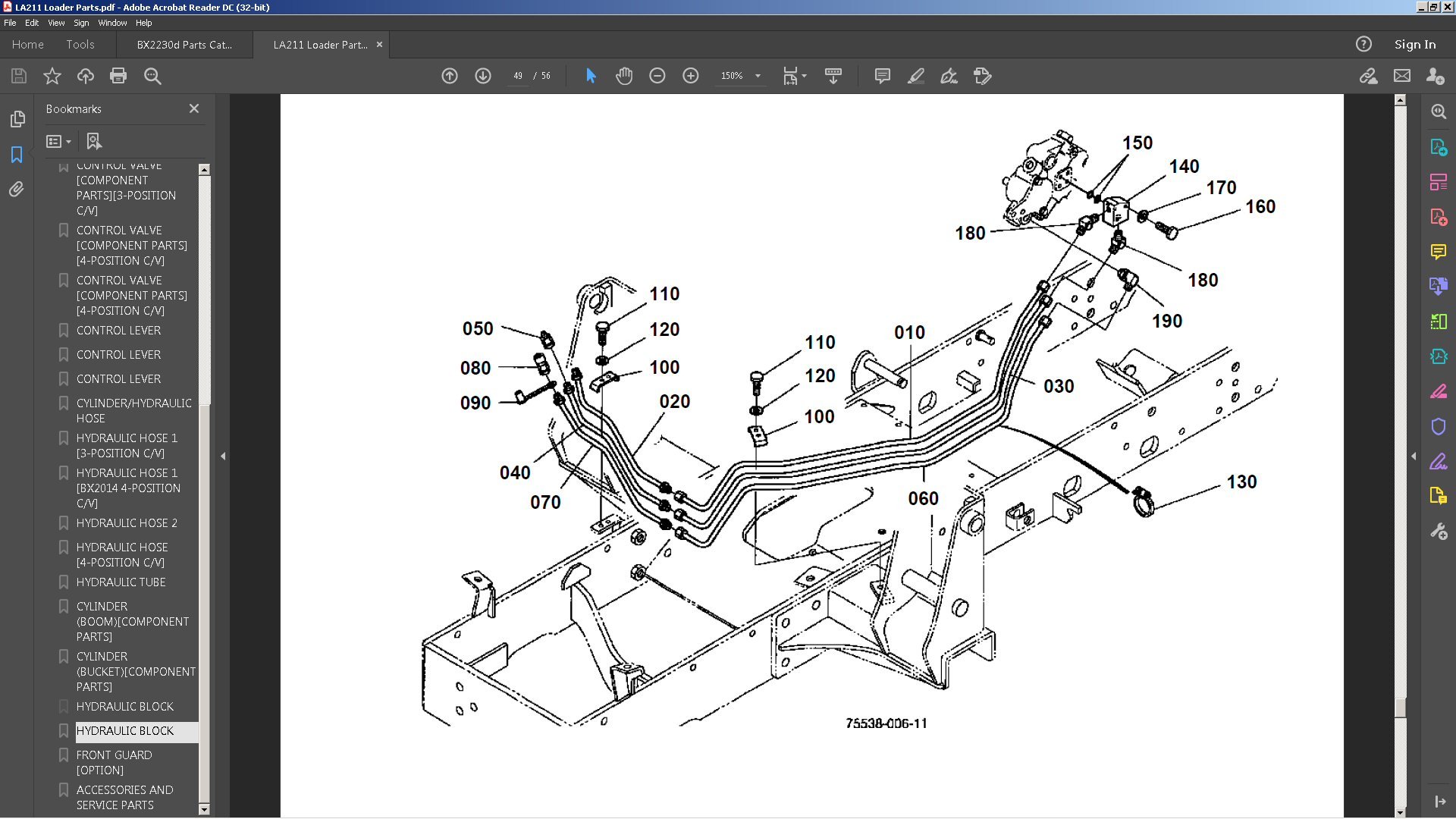The height and width of the screenshot is (819, 1456).
Task: Click the page number input field
Action: (x=518, y=76)
